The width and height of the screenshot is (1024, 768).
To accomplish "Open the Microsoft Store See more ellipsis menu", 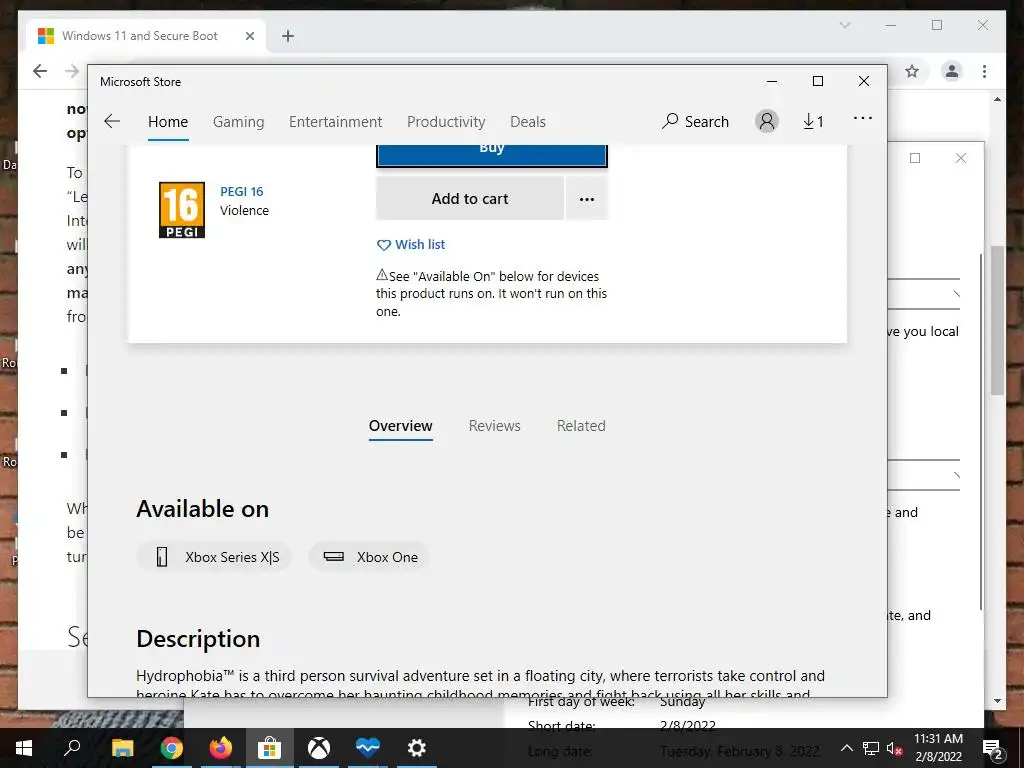I will click(863, 119).
